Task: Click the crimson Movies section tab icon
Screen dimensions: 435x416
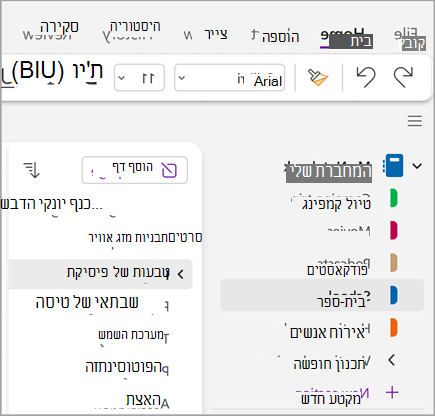Action: pyautogui.click(x=394, y=230)
